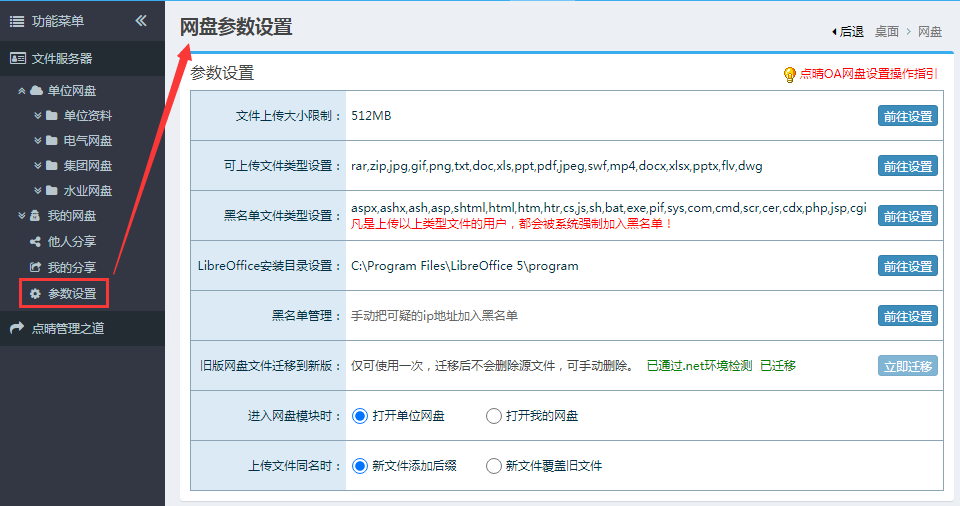Click the gear icon for 参数设置
This screenshot has width=960, height=506.
coord(35,294)
